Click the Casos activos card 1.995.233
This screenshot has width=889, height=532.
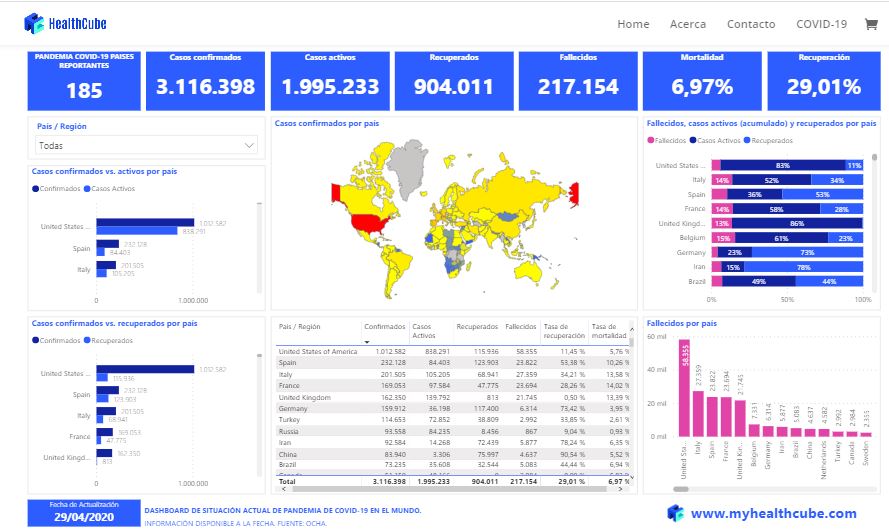click(x=330, y=81)
